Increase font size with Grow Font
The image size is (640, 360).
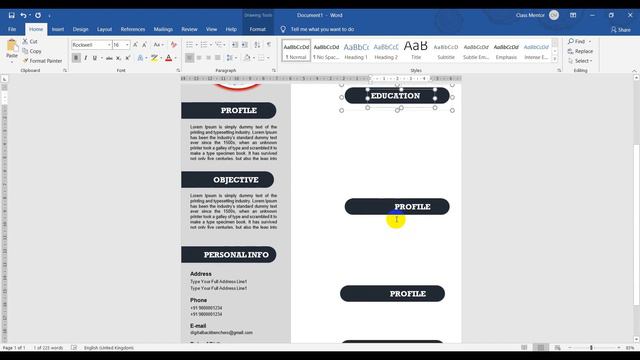(x=135, y=44)
